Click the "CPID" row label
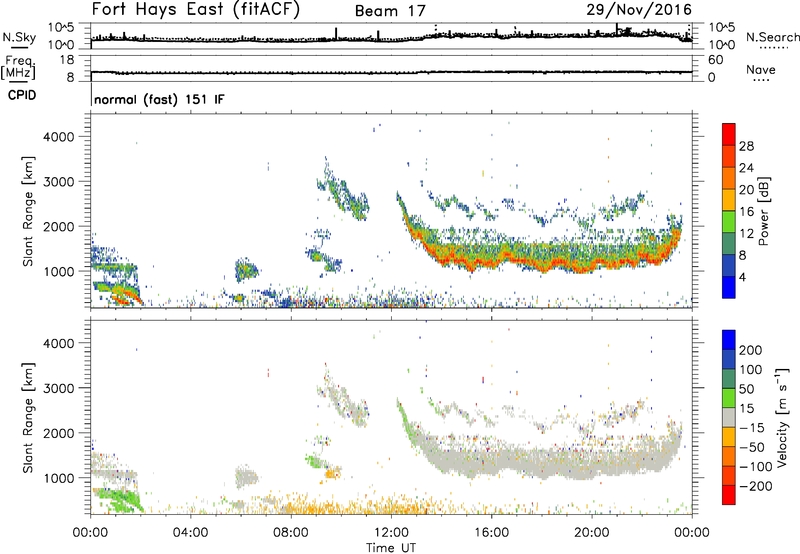800x554 pixels. coord(22,95)
